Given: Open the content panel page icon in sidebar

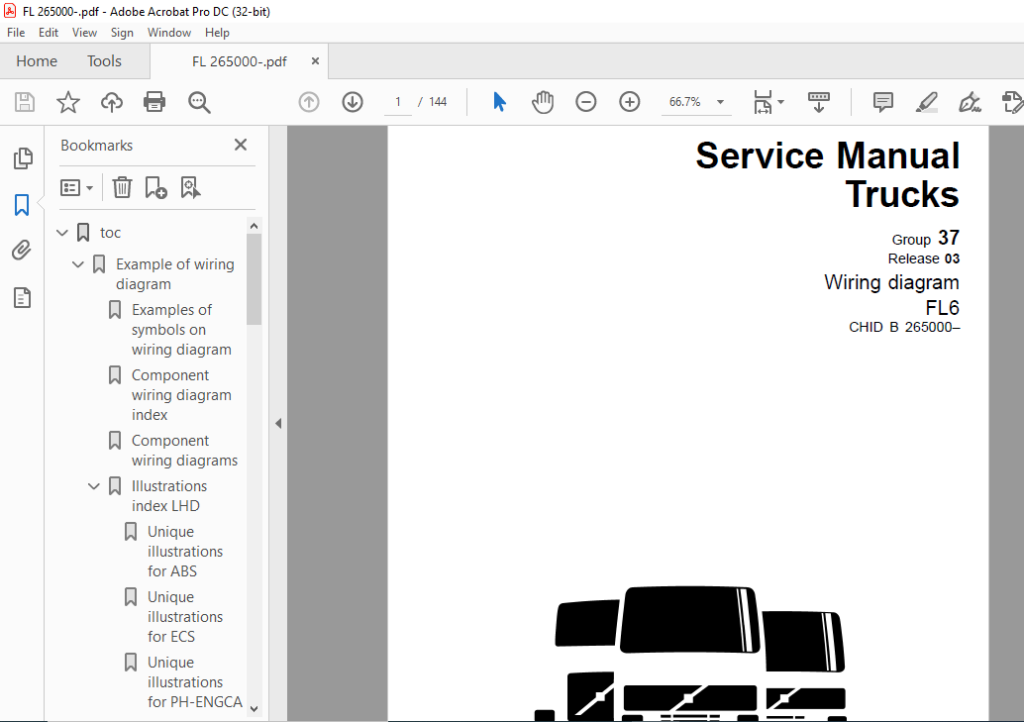Looking at the screenshot, I should [22, 298].
